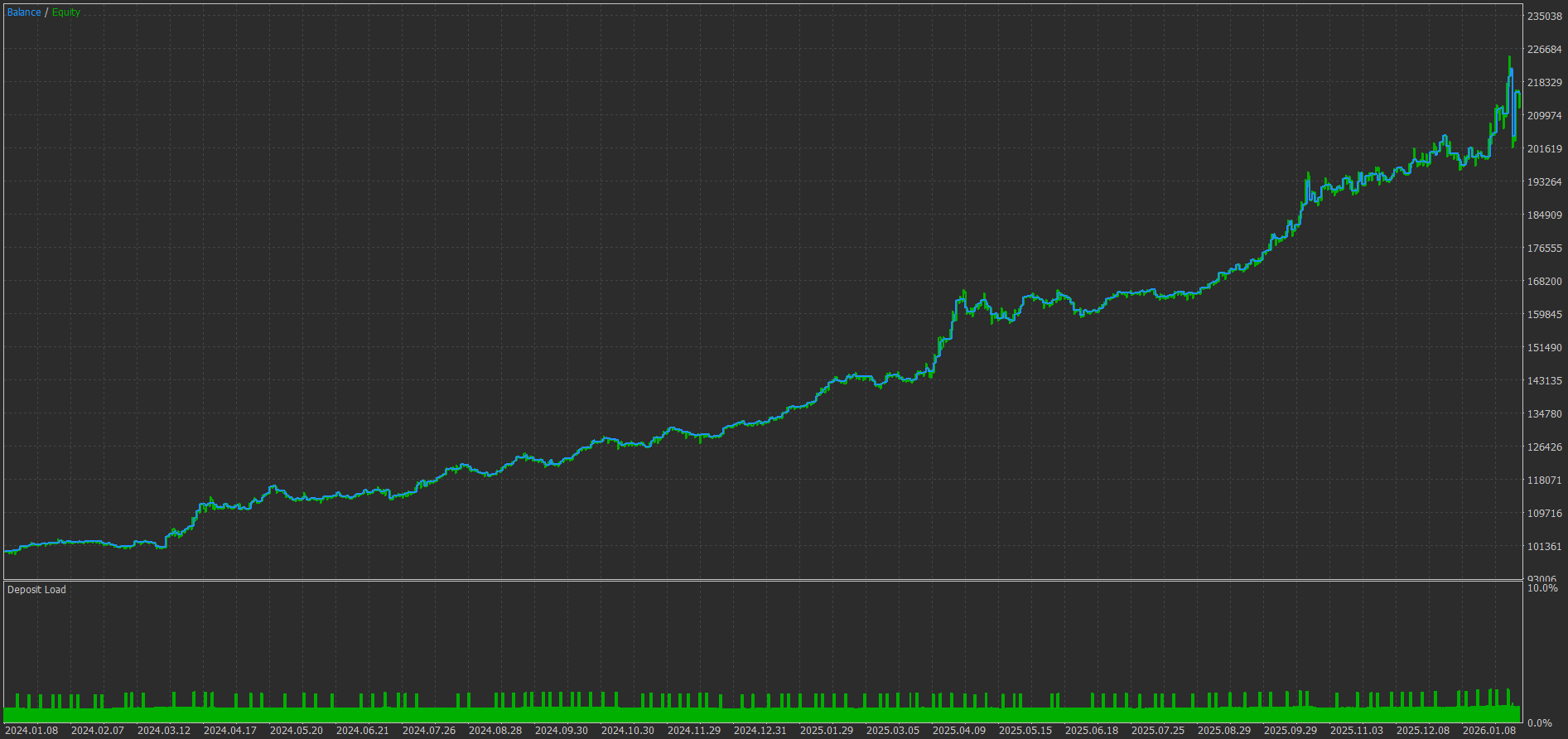Click the divider between chart and Deposit Load

(762, 580)
